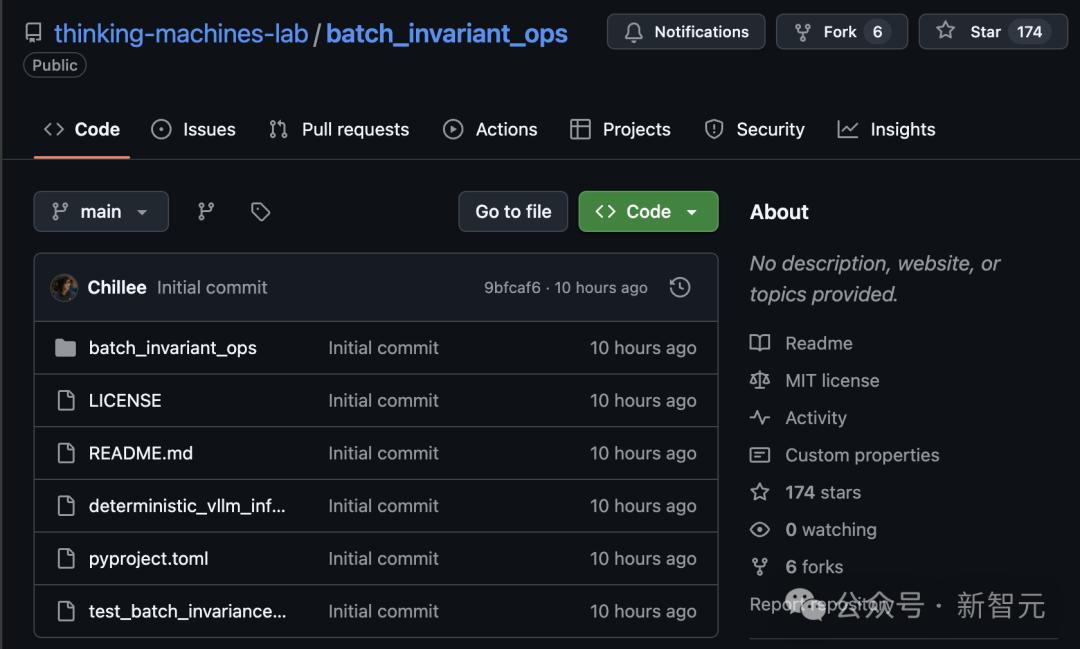
Task: Expand the green Code dropdown
Action: tap(648, 211)
